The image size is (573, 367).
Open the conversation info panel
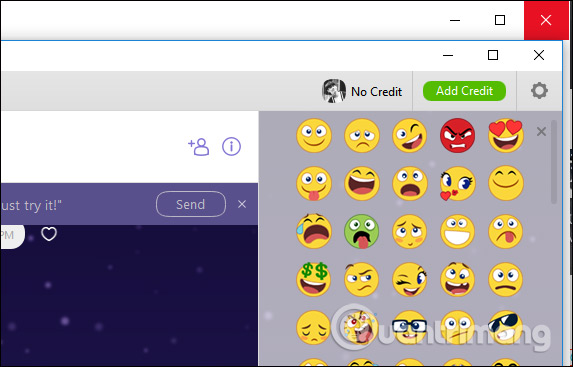pyautogui.click(x=231, y=147)
